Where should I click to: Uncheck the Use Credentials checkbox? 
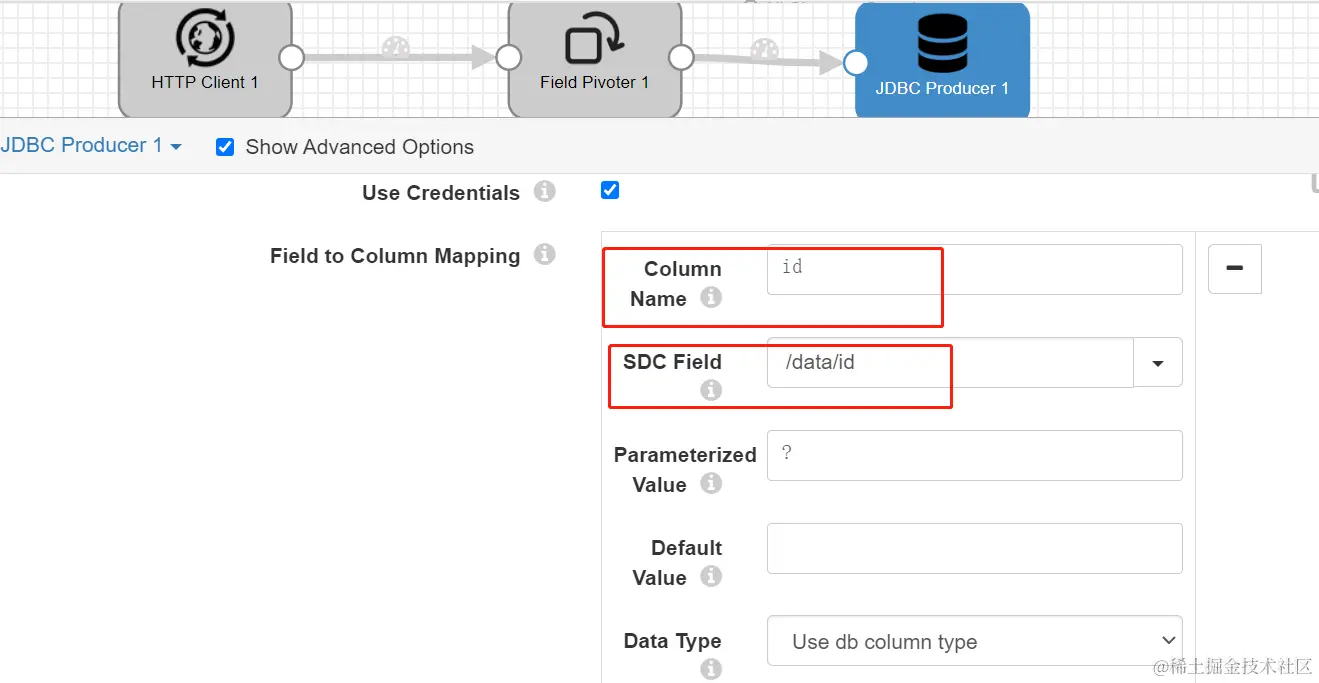pyautogui.click(x=610, y=190)
